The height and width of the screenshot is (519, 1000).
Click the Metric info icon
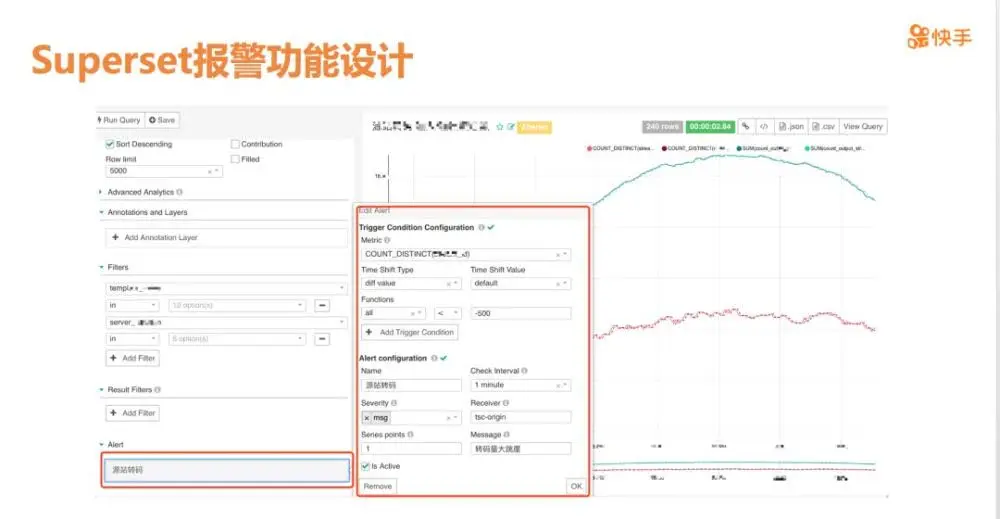point(387,240)
